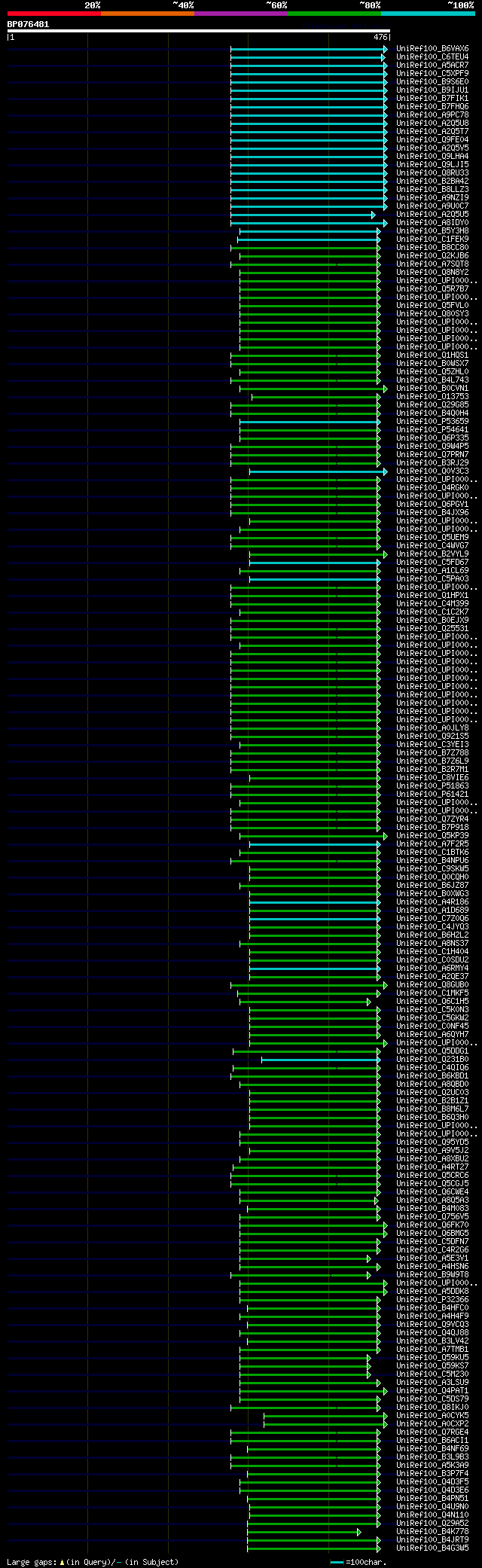Screen dimensions: 482x1568
Task: Select hit label UniRef100_A8IDY0
Action: point(432,223)
